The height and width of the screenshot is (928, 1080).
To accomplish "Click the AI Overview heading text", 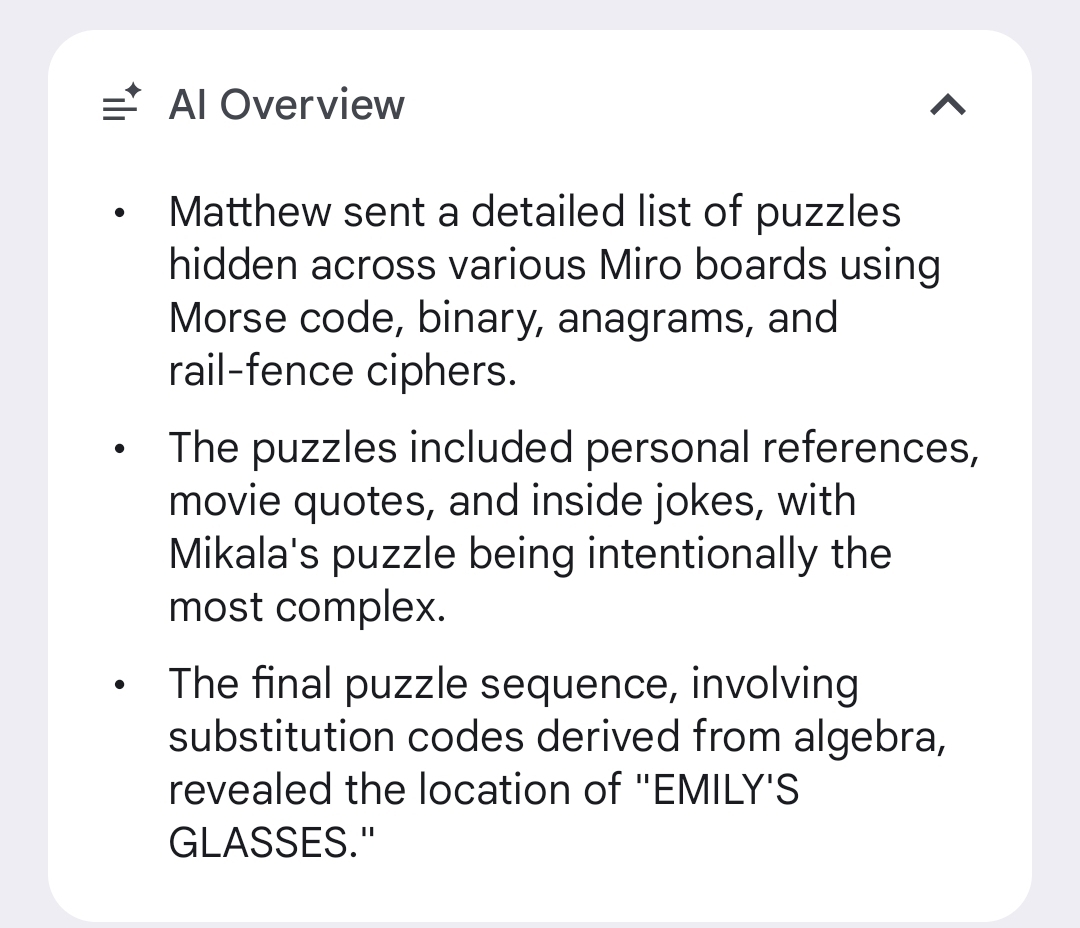I will (x=287, y=104).
